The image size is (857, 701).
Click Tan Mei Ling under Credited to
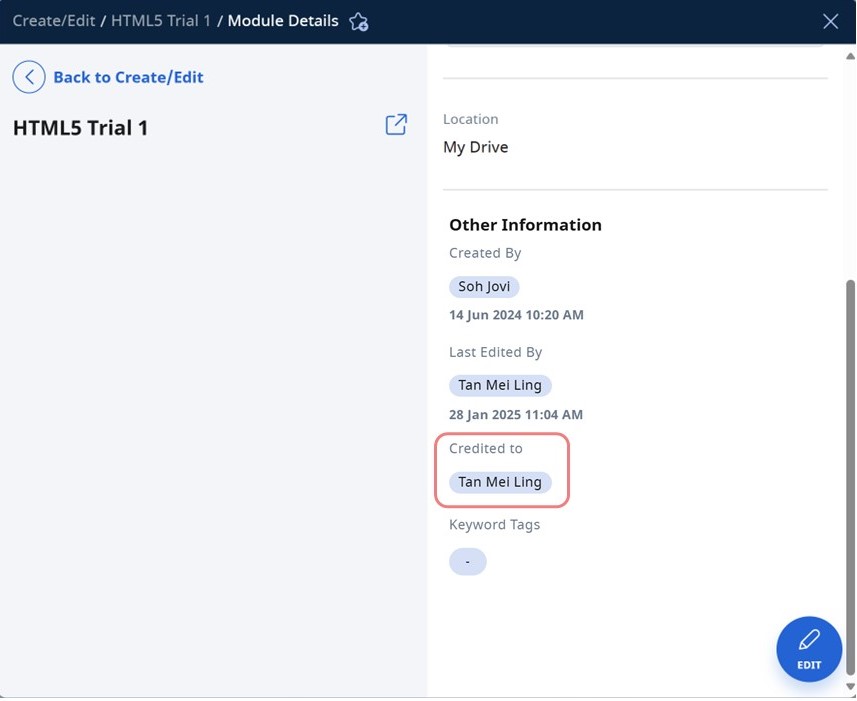[500, 482]
